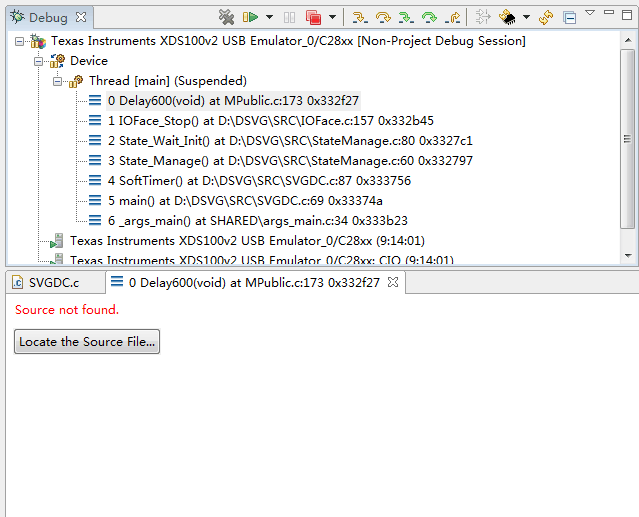Select the C28xx: CIO (9:14:01) row
Screen dimensions: 639x517
pos(262,260)
